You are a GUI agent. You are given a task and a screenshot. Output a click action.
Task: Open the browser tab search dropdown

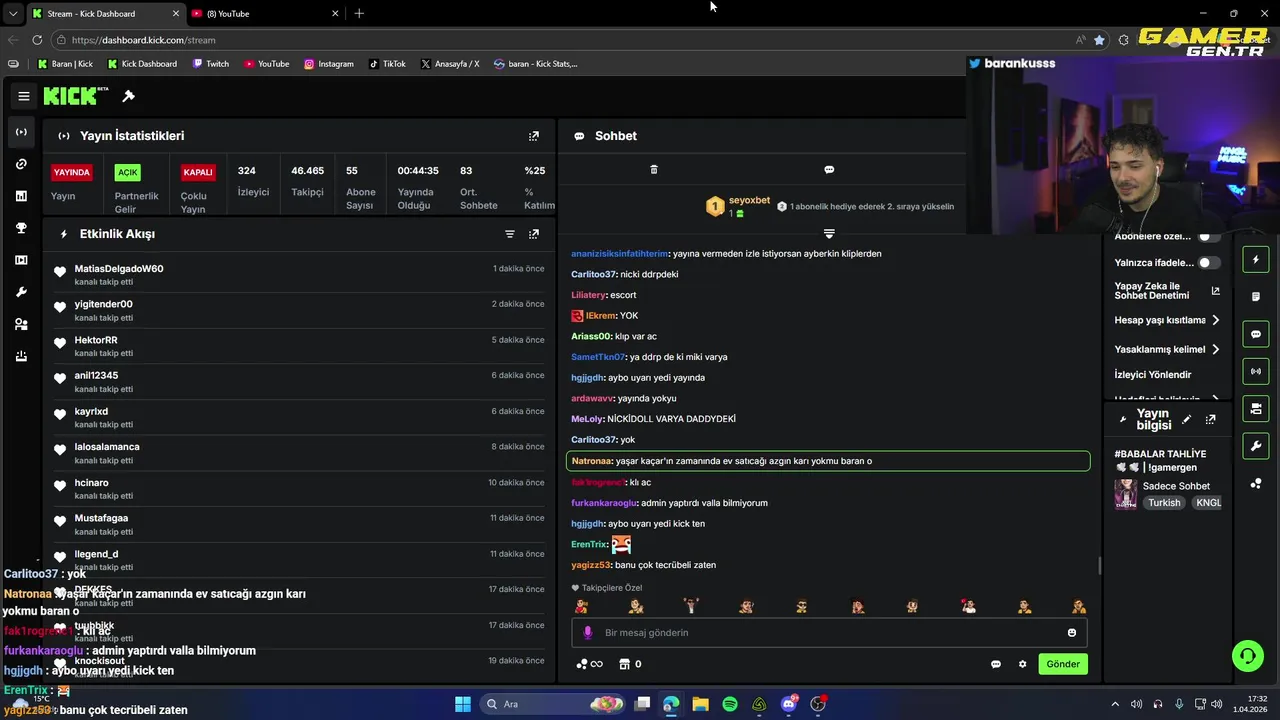tap(13, 14)
